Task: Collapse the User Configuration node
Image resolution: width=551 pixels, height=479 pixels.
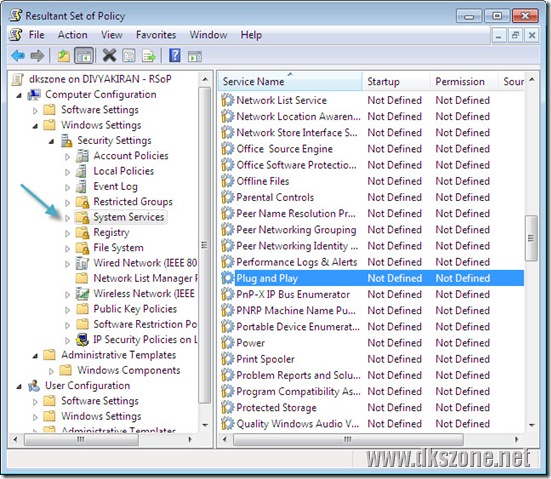Action: tap(19, 387)
